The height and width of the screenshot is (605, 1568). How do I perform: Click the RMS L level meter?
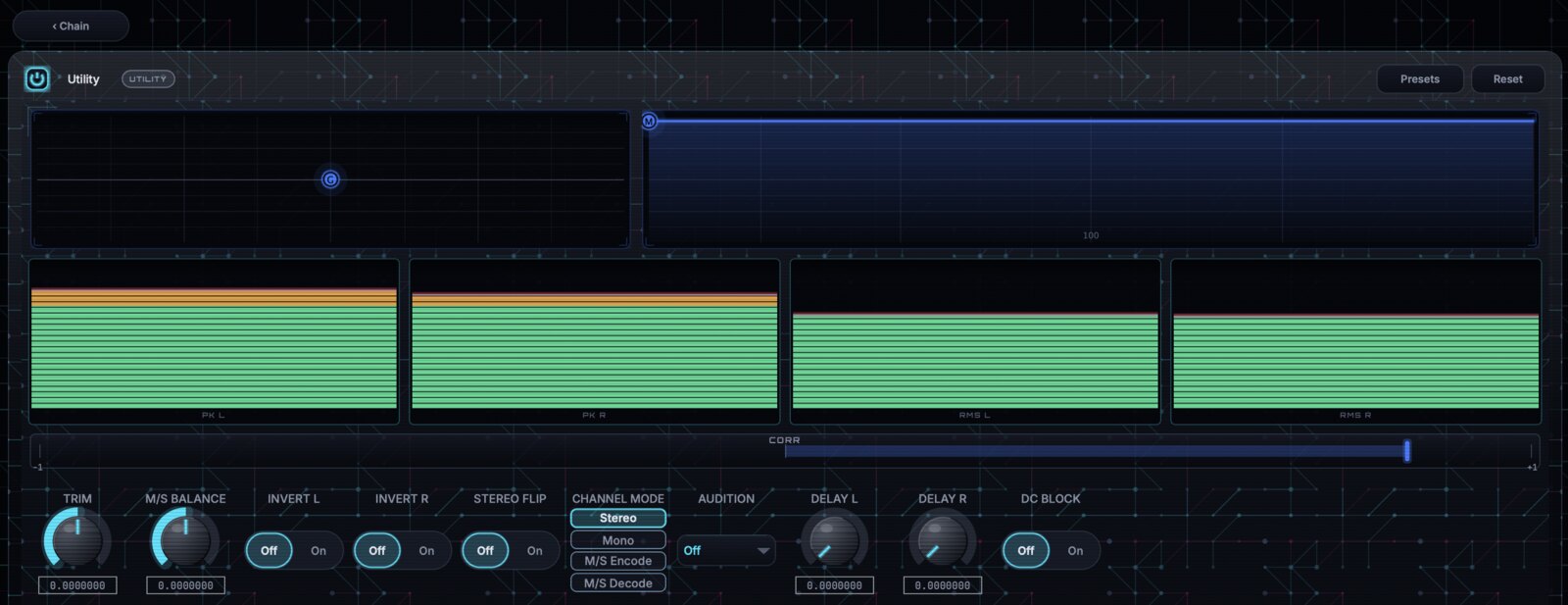(975, 341)
